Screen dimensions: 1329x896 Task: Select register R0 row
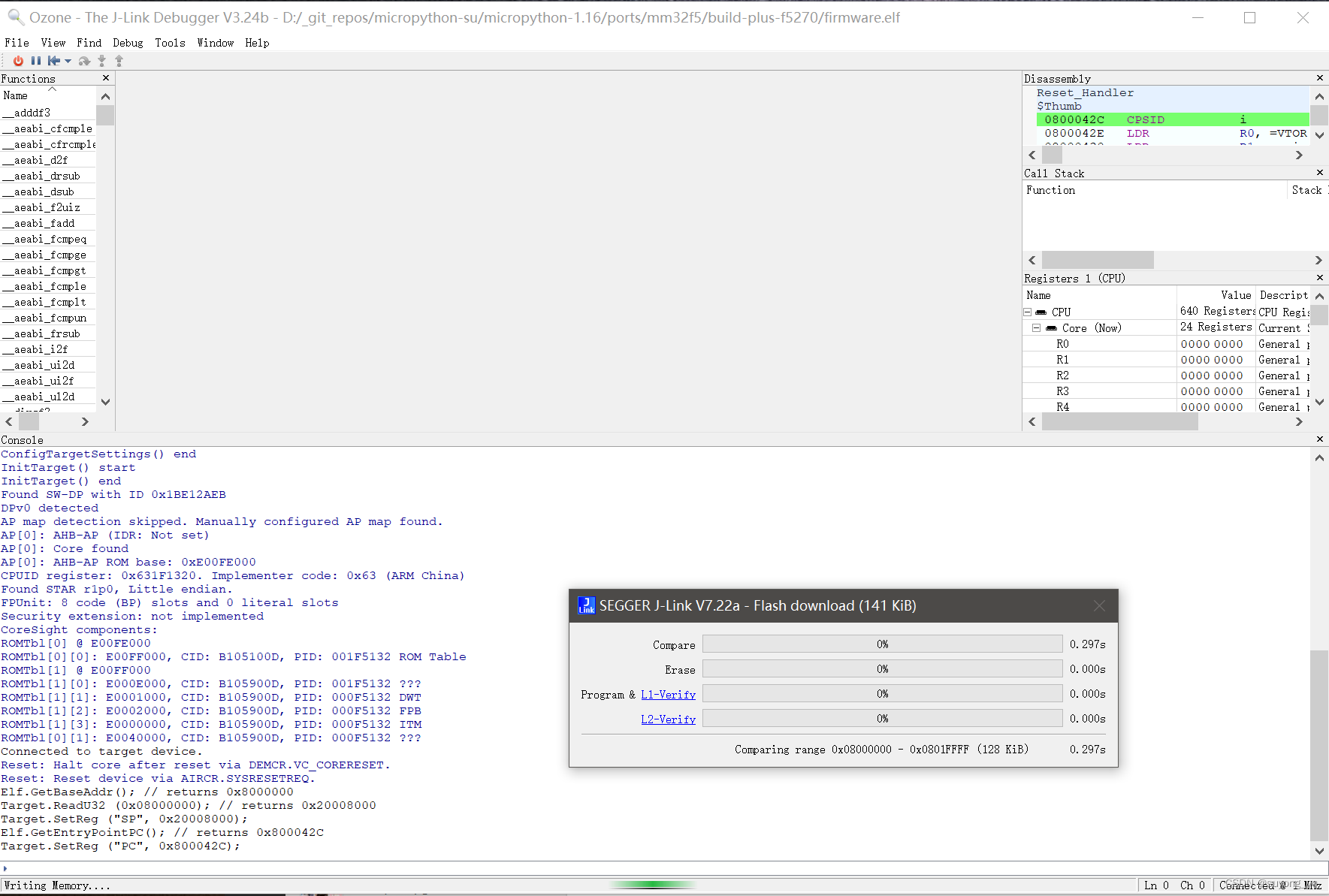coord(1166,344)
